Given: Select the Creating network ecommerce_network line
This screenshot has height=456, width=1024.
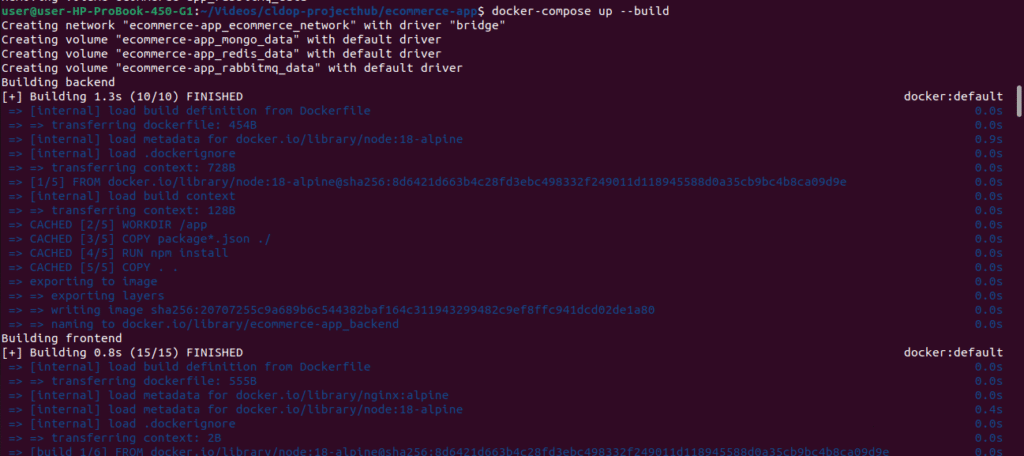Looking at the screenshot, I should tap(251, 25).
